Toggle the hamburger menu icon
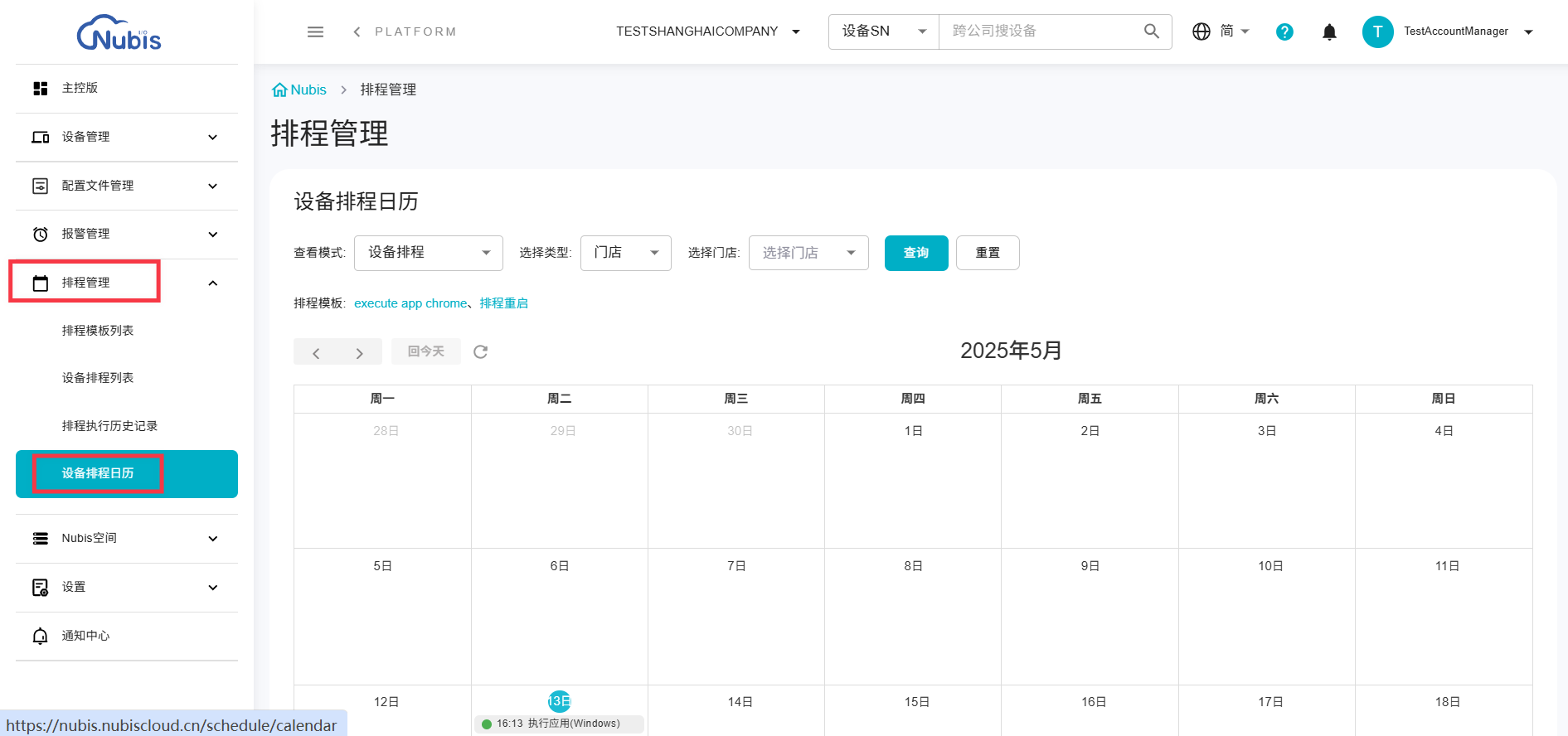Image resolution: width=1568 pixels, height=736 pixels. [315, 31]
